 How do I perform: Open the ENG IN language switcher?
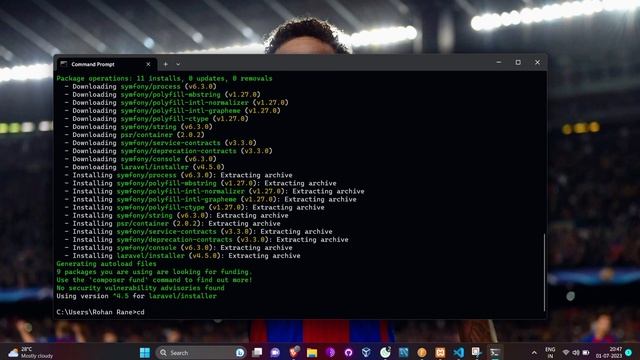pyautogui.click(x=550, y=353)
